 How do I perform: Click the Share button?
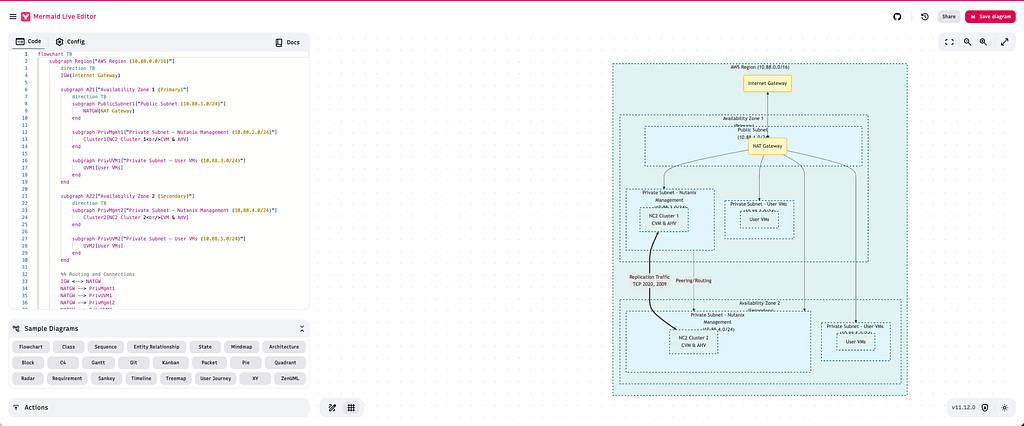[x=949, y=16]
